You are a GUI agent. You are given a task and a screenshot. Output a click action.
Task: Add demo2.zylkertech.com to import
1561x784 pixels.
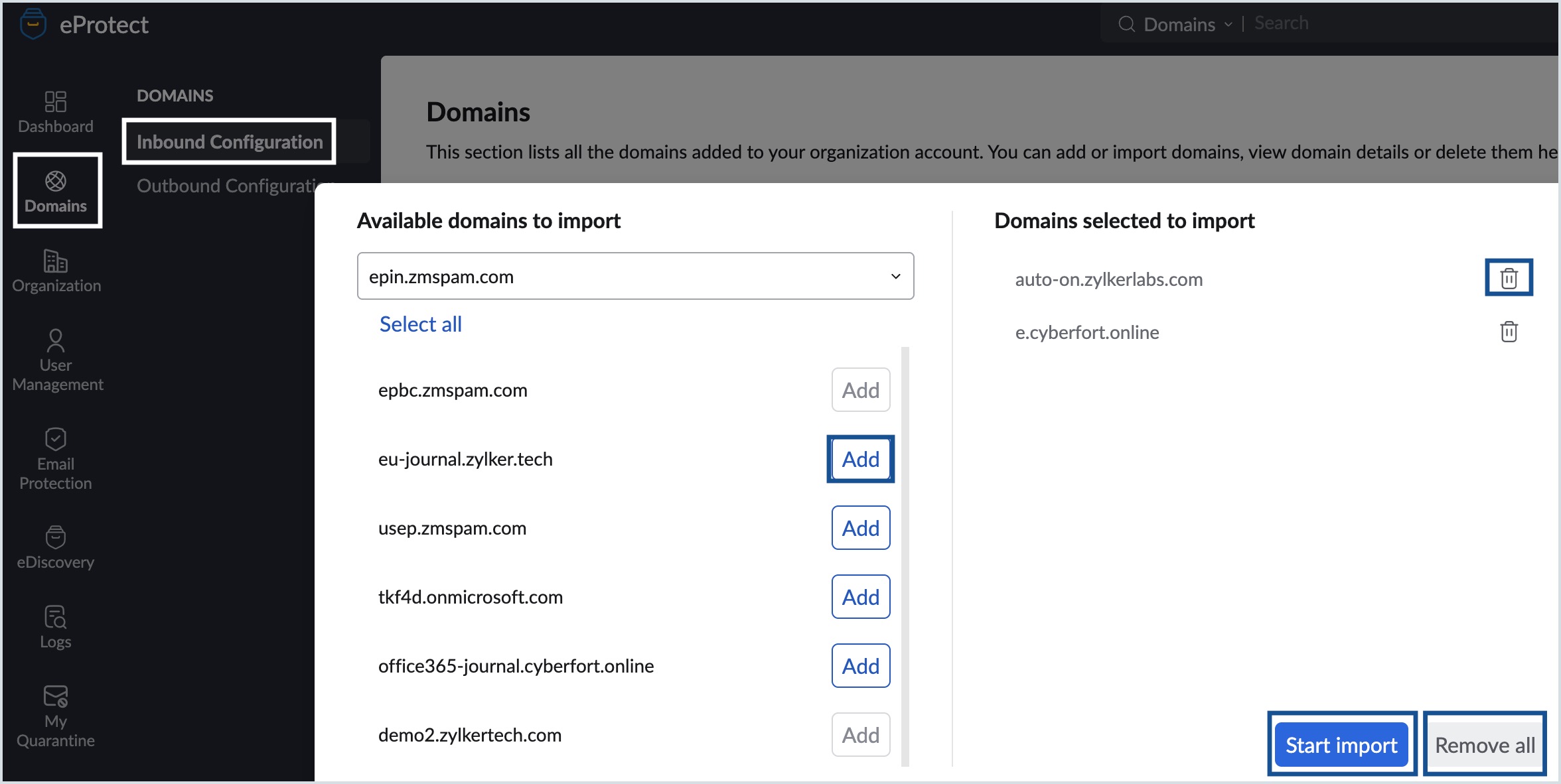tap(861, 735)
